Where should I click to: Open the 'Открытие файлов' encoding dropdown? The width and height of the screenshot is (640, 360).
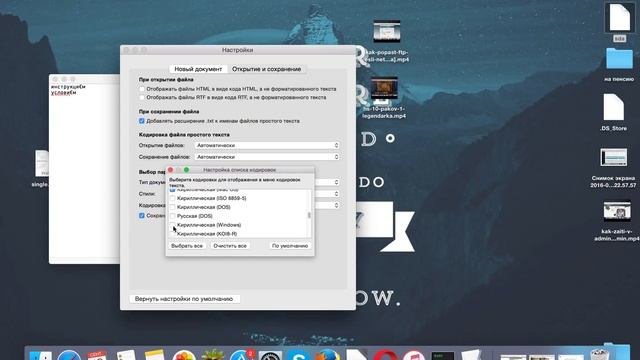click(x=267, y=145)
